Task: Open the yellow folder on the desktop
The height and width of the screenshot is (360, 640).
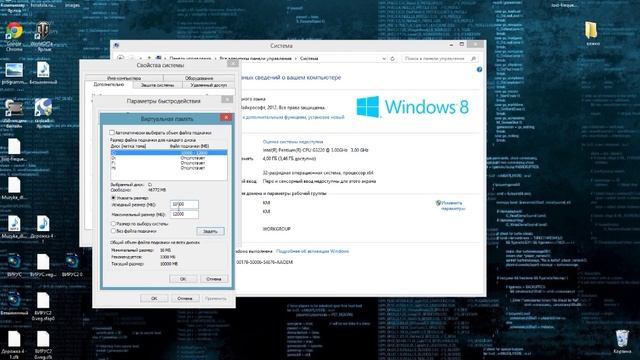Action: (591, 31)
